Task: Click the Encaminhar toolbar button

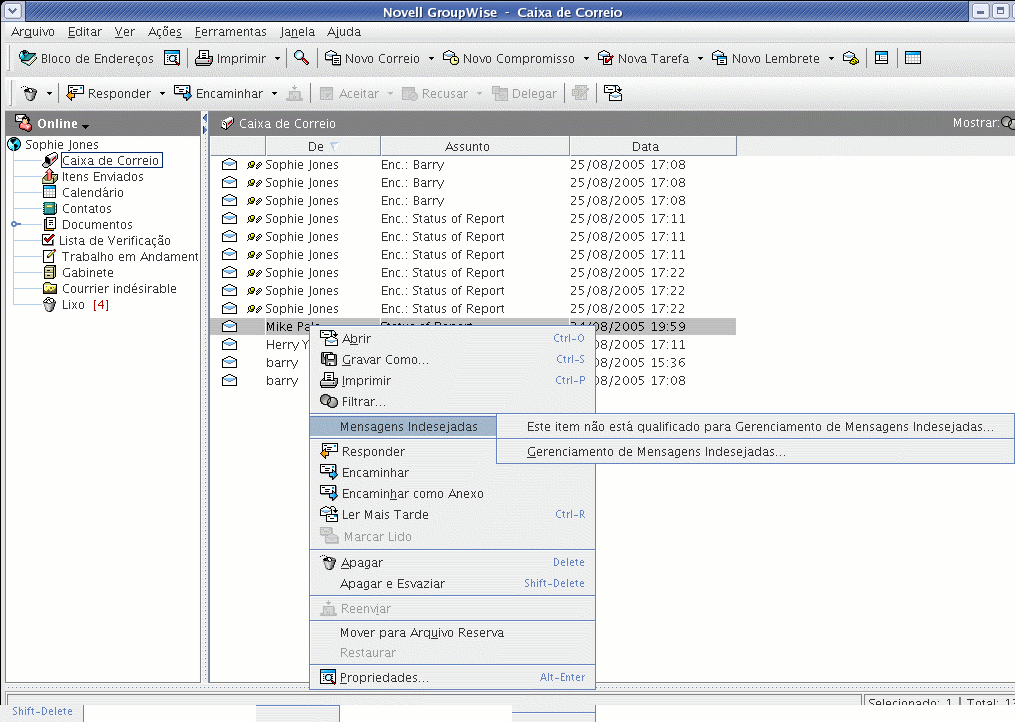Action: click(219, 94)
